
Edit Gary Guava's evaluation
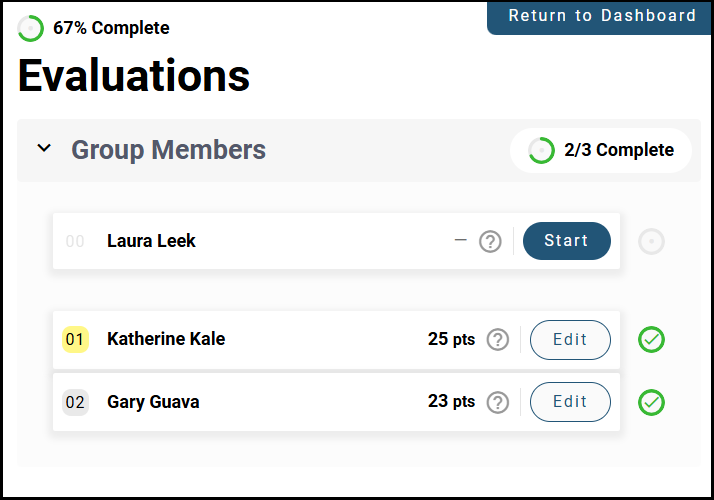coord(570,402)
